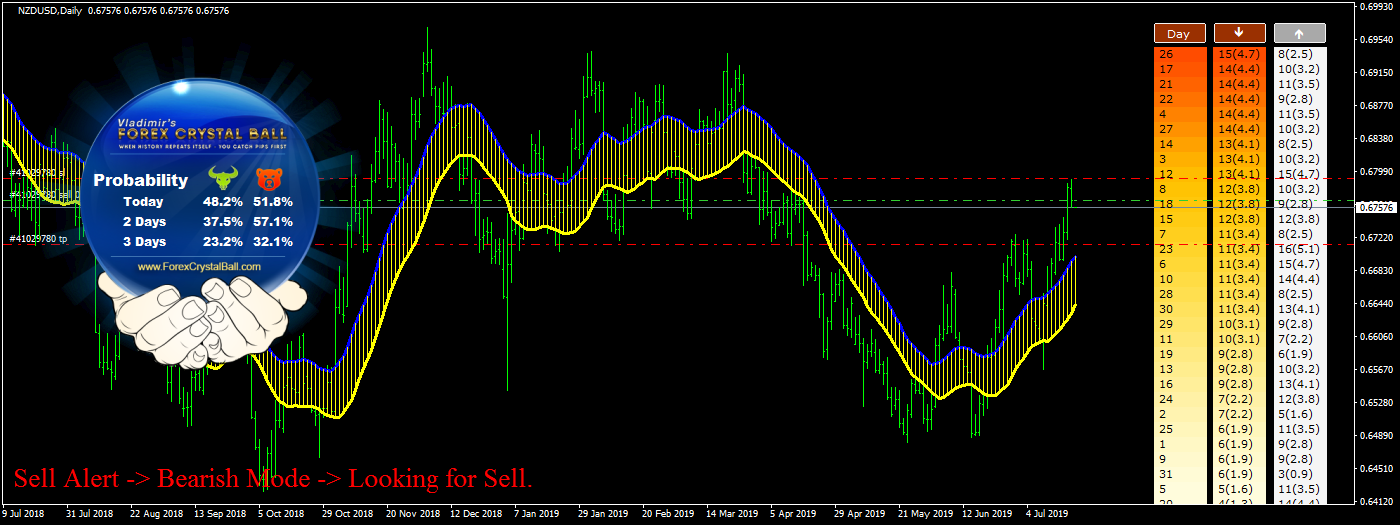Click the Day column header button
Viewport: 1400px width, 525px height.
pyautogui.click(x=1179, y=33)
